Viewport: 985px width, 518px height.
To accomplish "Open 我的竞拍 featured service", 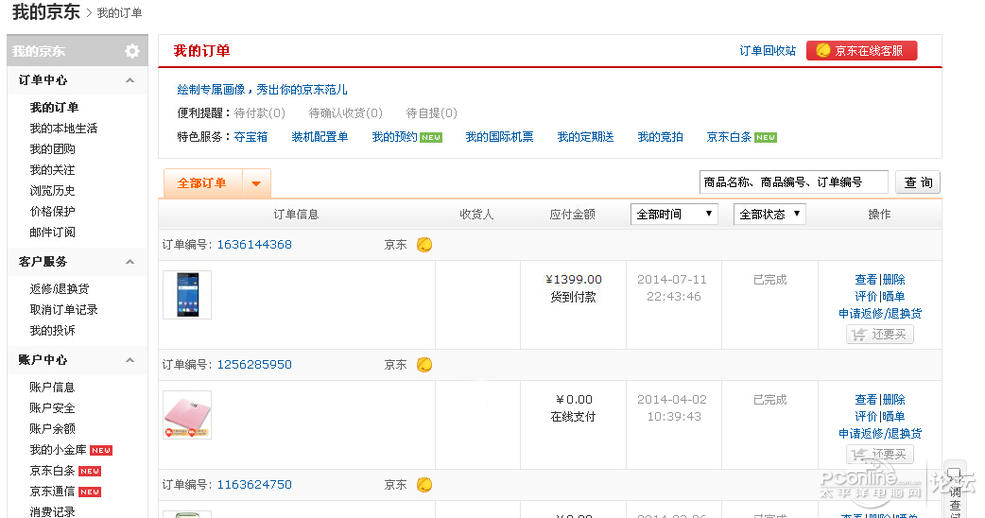I will click(x=660, y=137).
